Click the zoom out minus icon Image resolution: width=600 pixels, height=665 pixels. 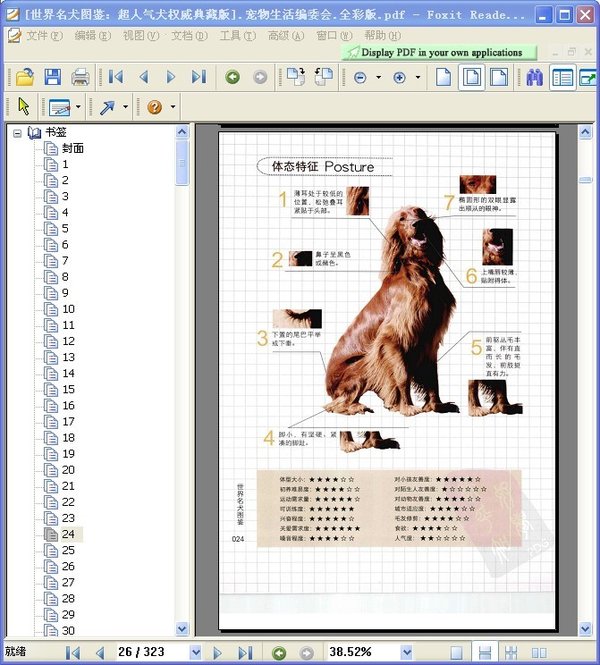coord(360,77)
